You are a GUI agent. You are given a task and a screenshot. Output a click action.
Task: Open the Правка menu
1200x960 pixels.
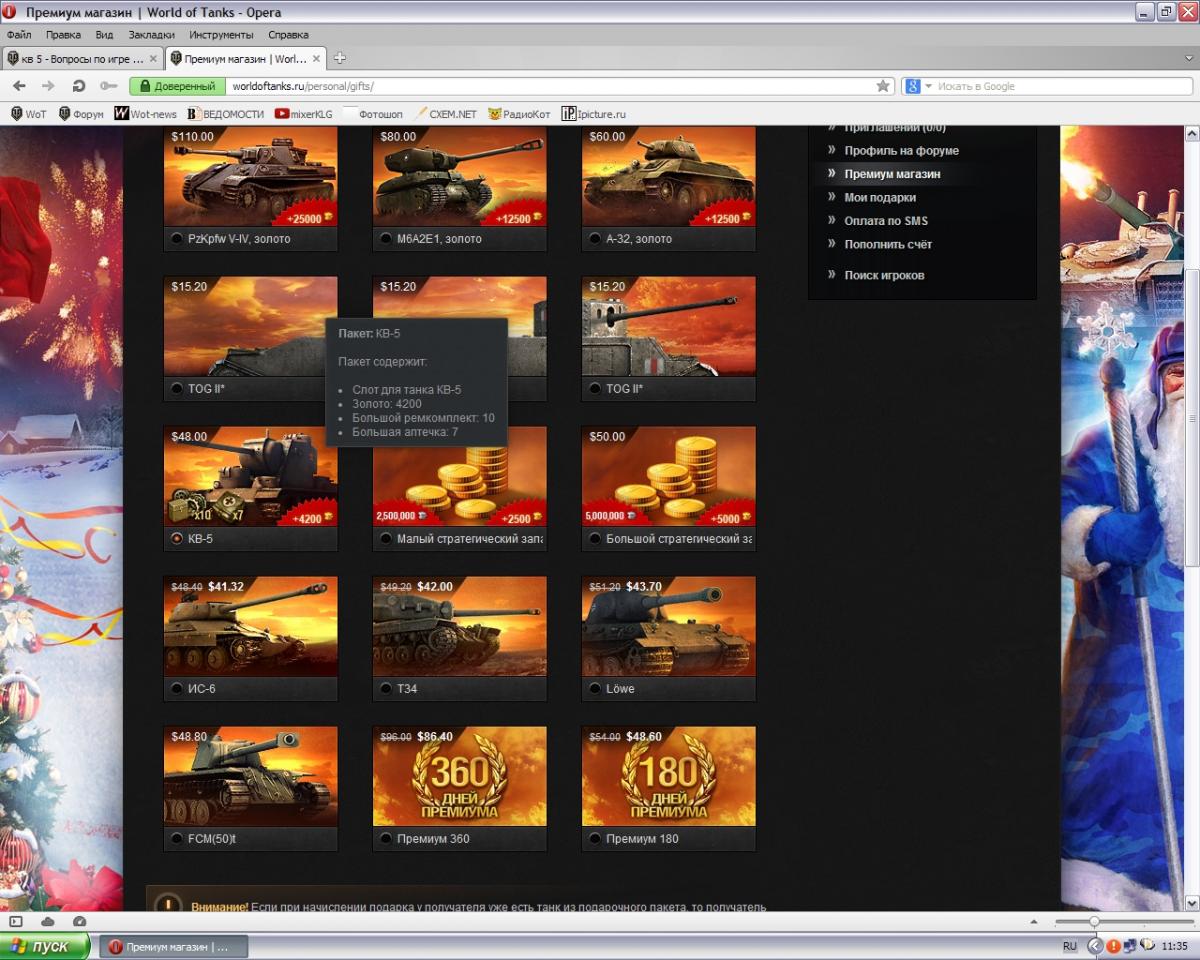[x=63, y=34]
